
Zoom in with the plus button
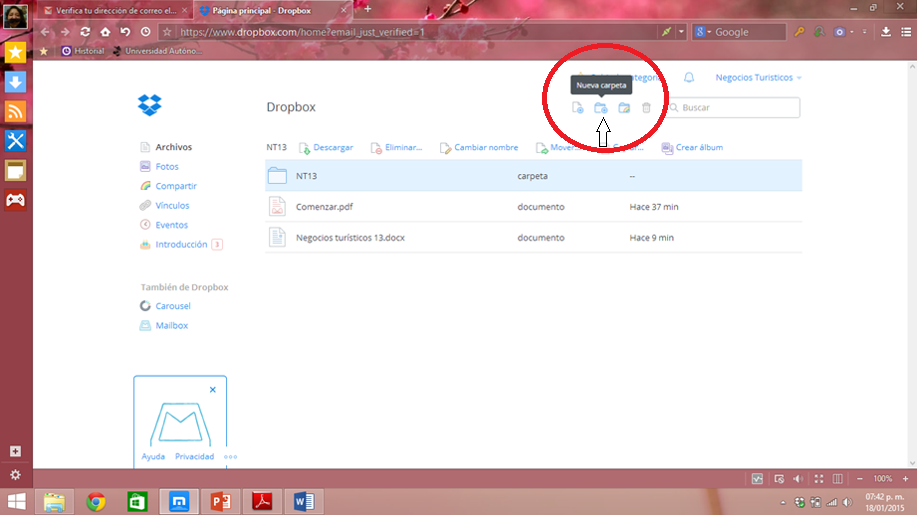(x=905, y=479)
